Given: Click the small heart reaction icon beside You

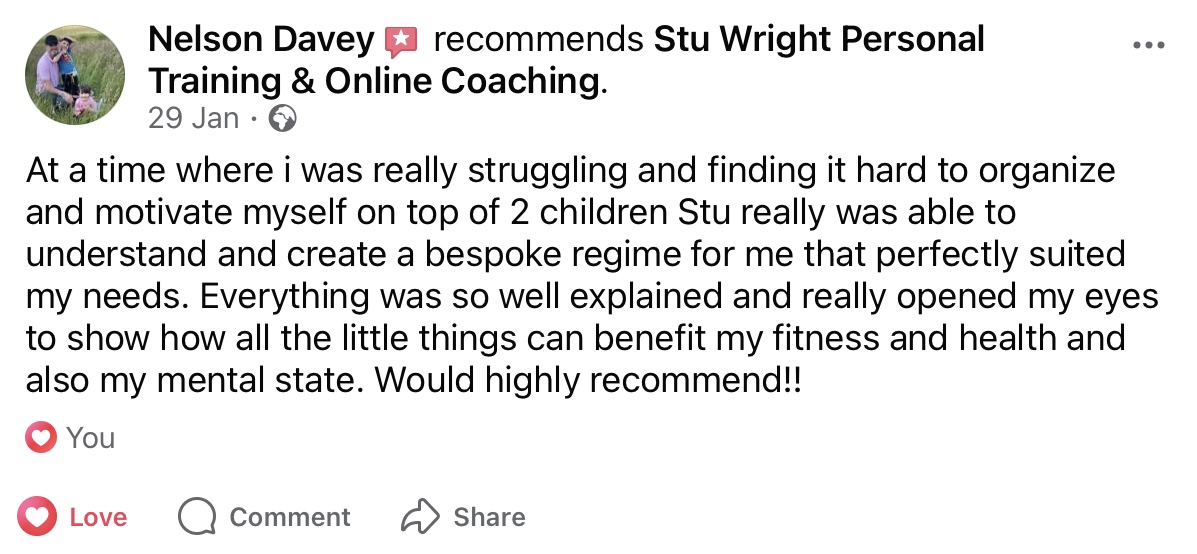Looking at the screenshot, I should click(41, 438).
